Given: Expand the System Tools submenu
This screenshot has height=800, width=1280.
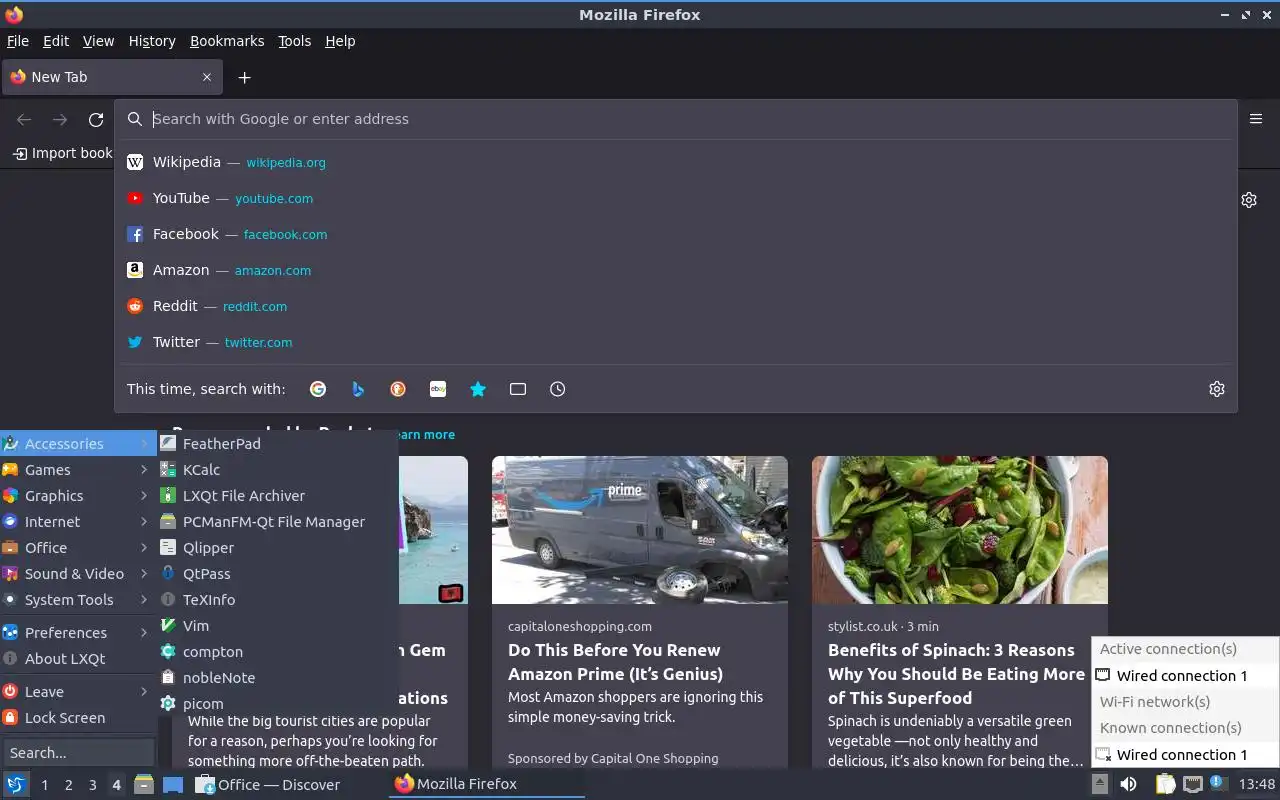Looking at the screenshot, I should (78, 599).
